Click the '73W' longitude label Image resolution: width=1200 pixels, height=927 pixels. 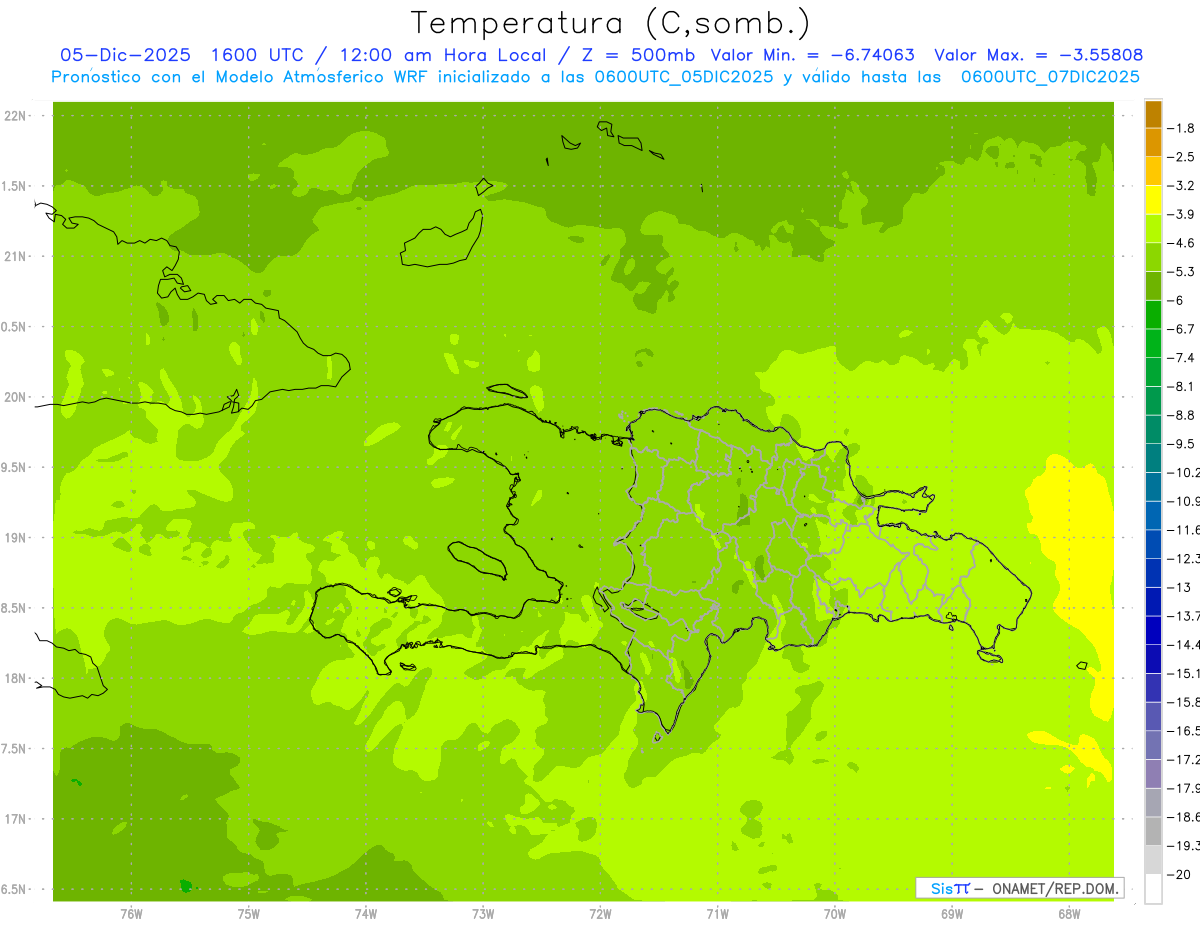(483, 914)
